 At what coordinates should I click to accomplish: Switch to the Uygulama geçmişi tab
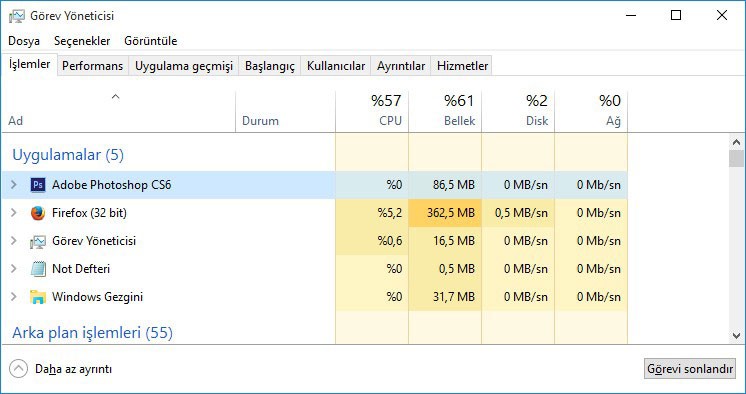coord(184,66)
